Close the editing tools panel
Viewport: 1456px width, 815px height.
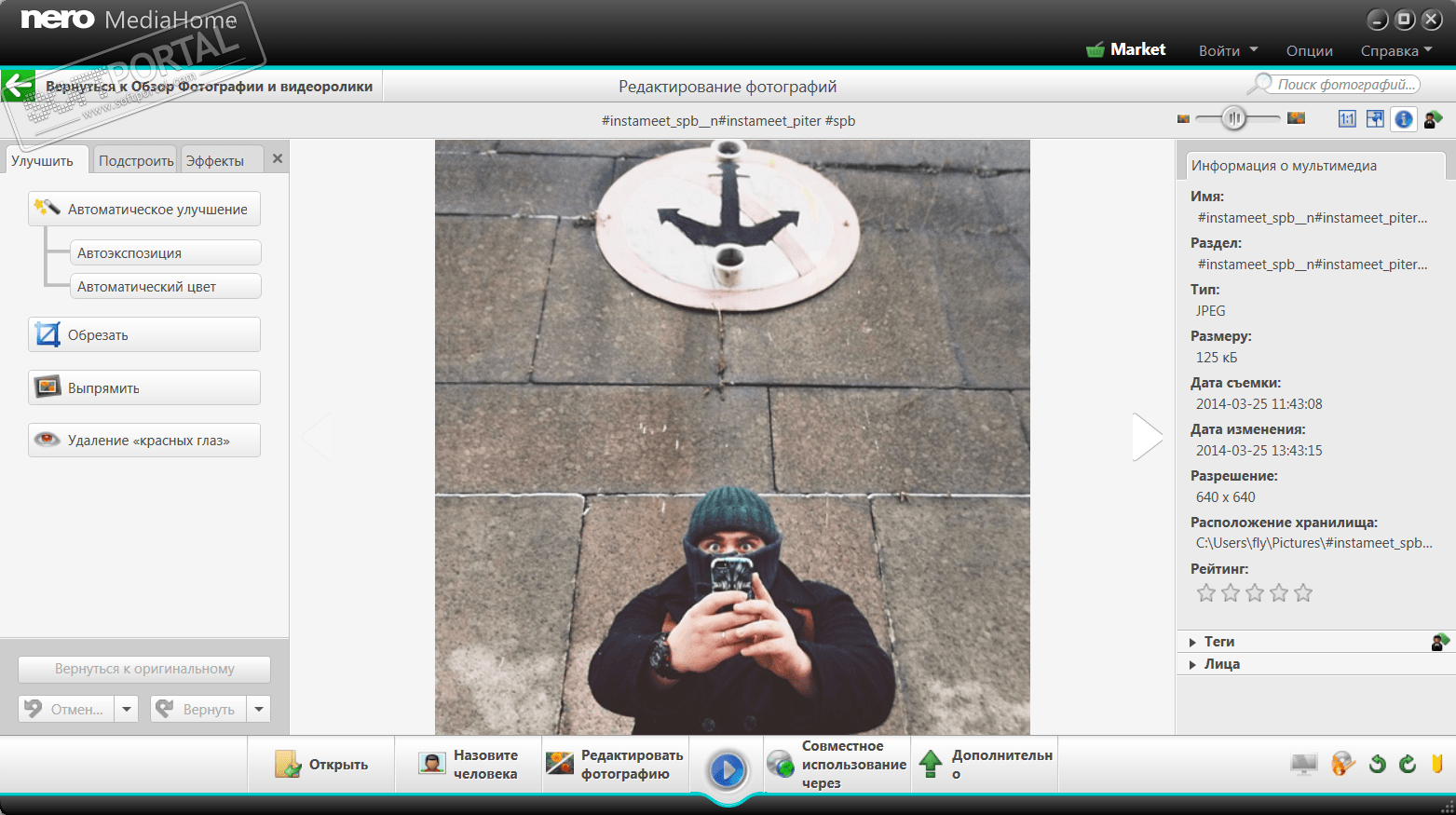coord(278,159)
